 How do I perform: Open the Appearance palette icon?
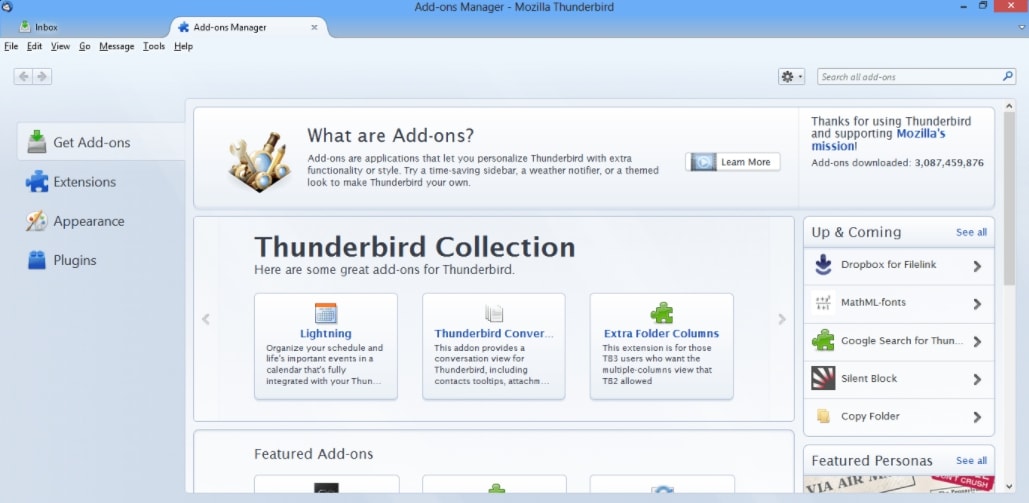[37, 221]
